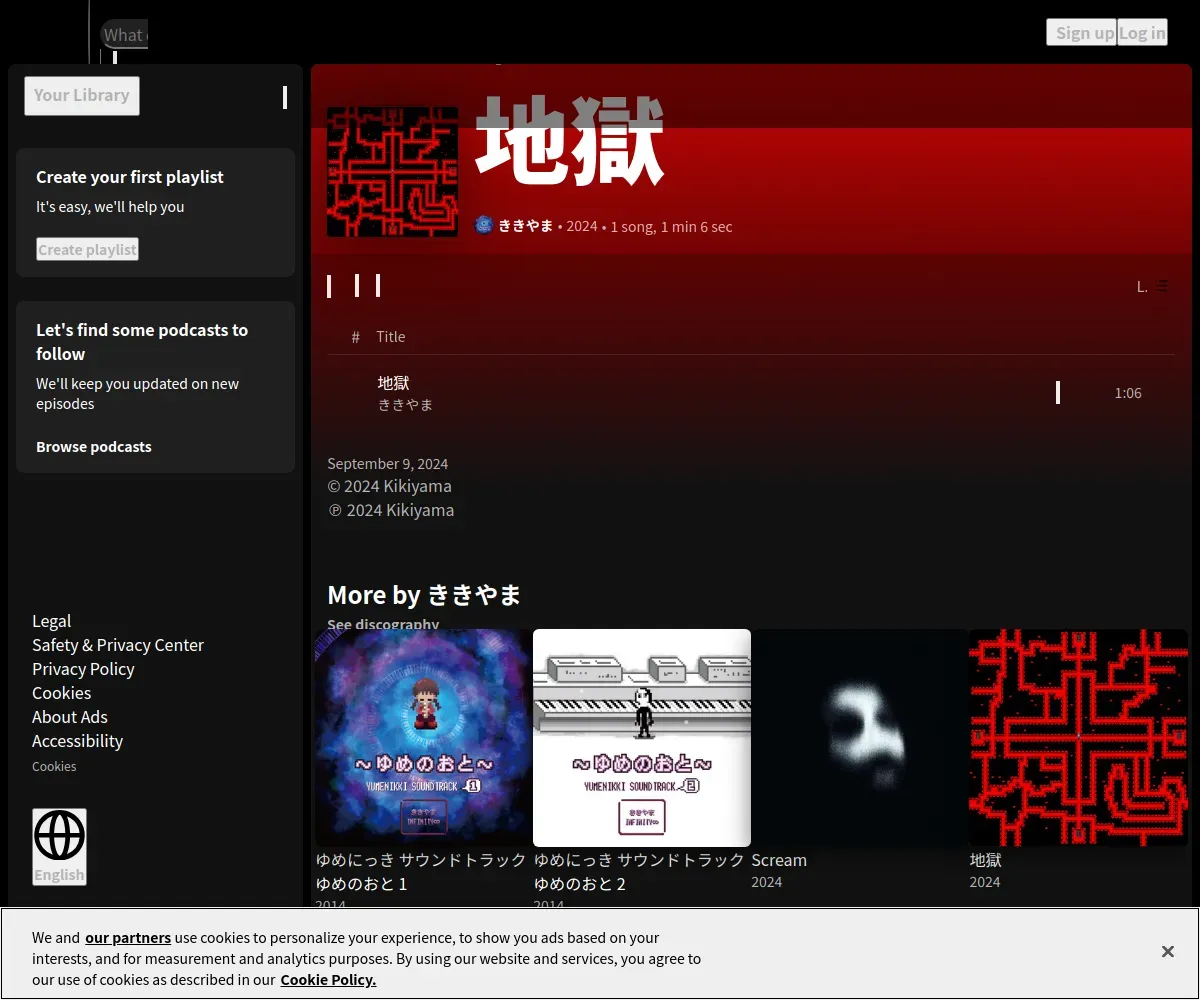Click the large album cover in header

[x=393, y=172]
